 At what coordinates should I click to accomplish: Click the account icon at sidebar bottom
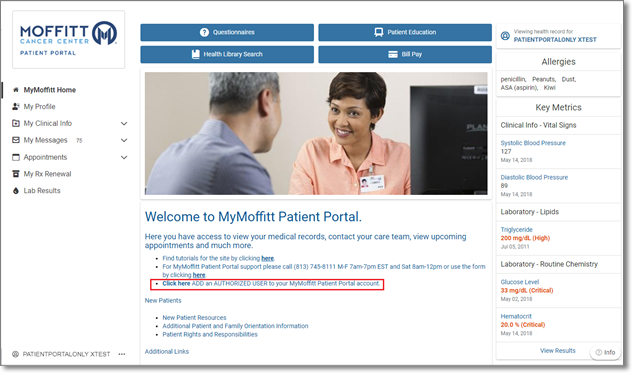pyautogui.click(x=15, y=354)
